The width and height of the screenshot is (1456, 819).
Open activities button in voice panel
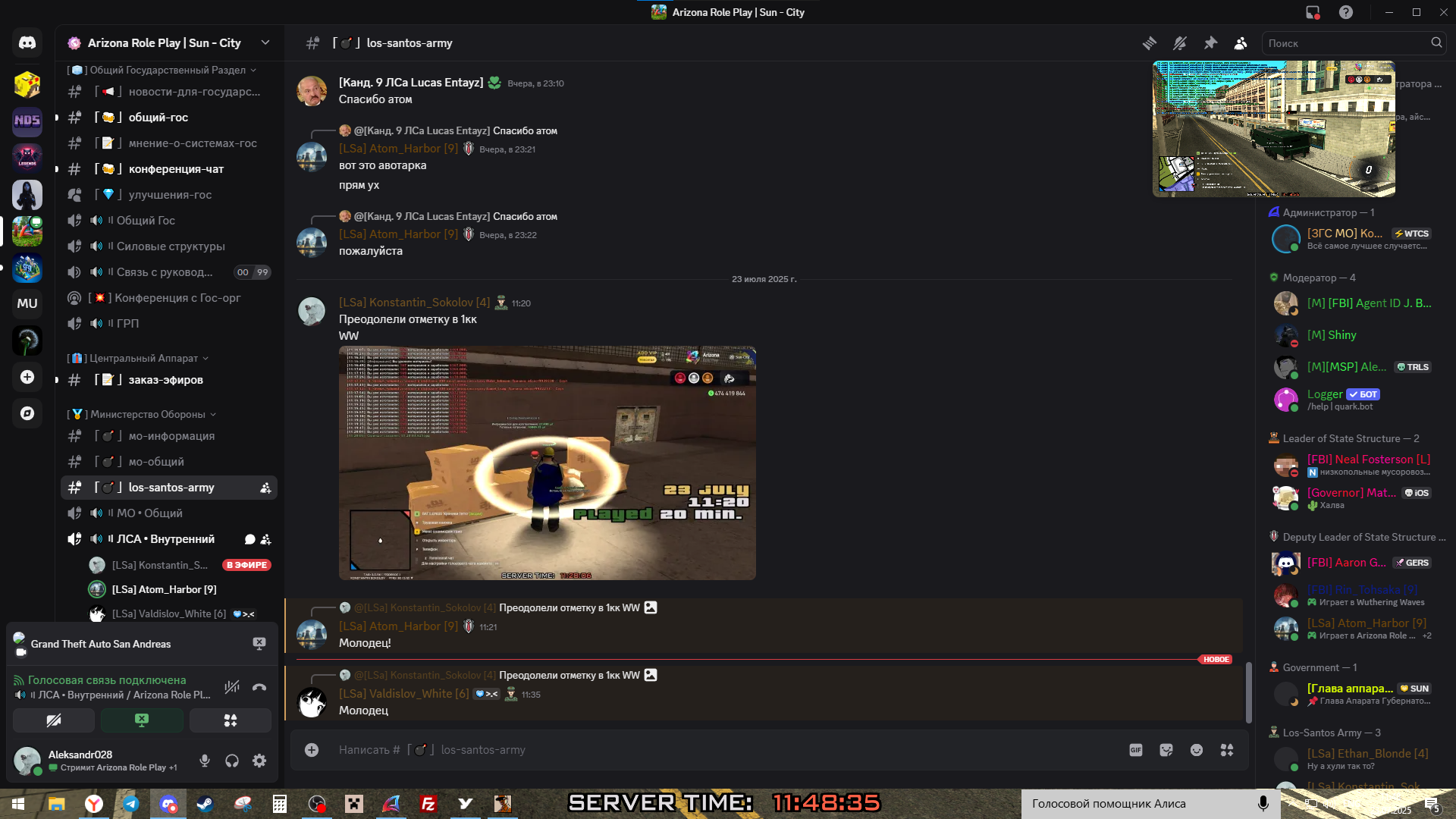point(231,720)
